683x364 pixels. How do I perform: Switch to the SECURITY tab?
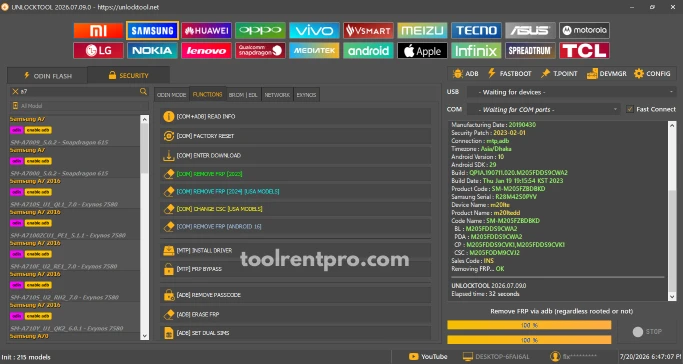click(128, 75)
